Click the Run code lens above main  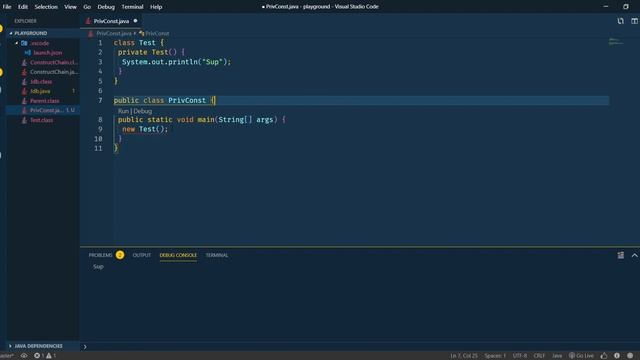(123, 111)
